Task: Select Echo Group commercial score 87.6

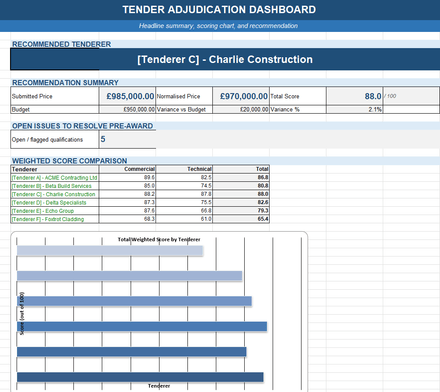Action: [127, 211]
